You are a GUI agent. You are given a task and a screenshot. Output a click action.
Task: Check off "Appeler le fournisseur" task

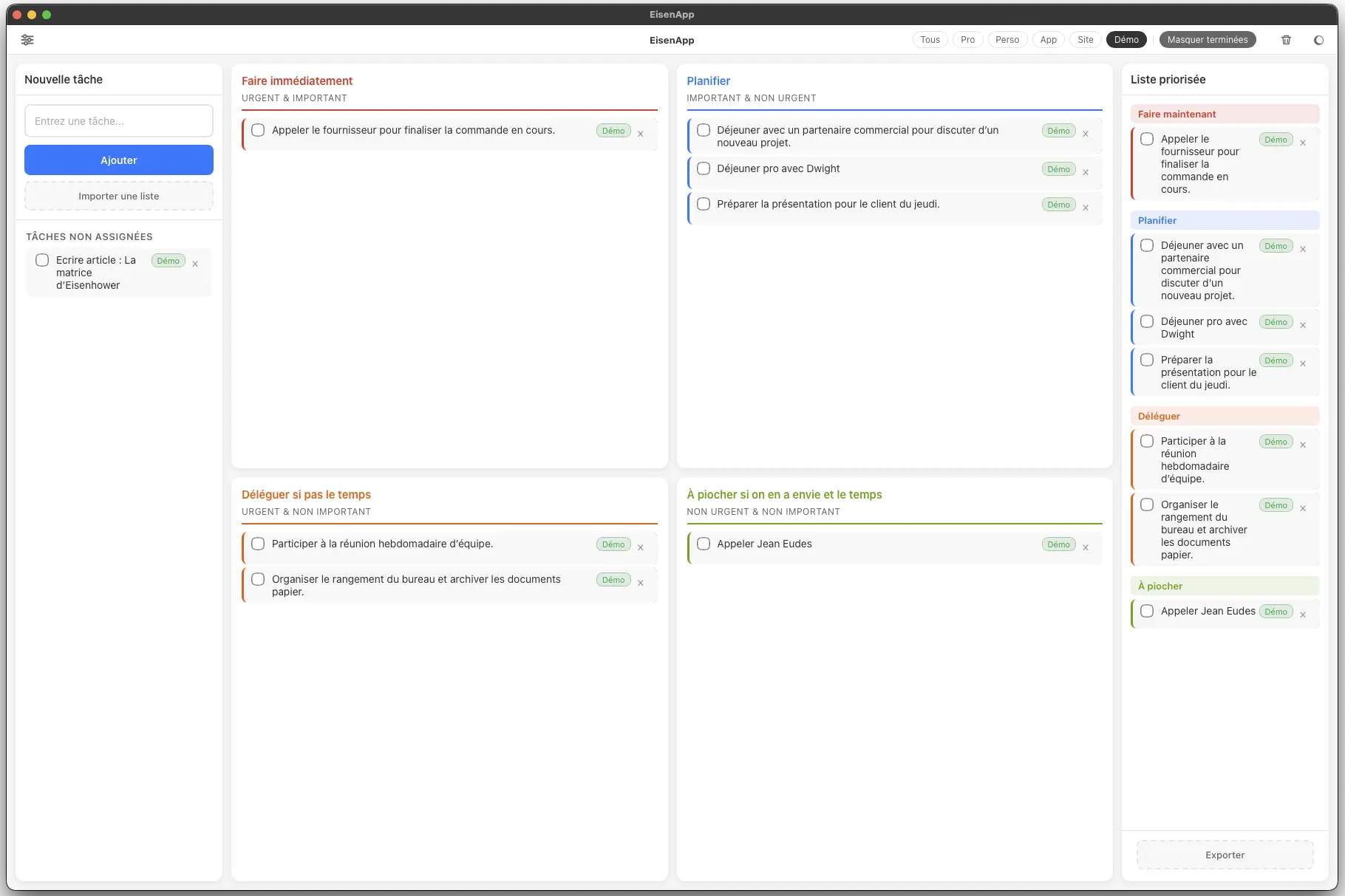click(x=258, y=130)
